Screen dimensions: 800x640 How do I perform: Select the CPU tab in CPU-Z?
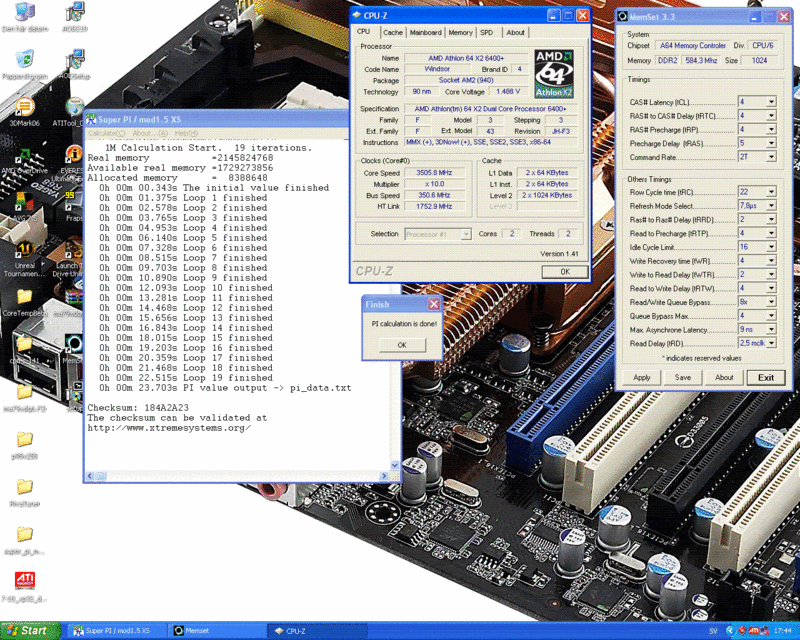[x=364, y=32]
